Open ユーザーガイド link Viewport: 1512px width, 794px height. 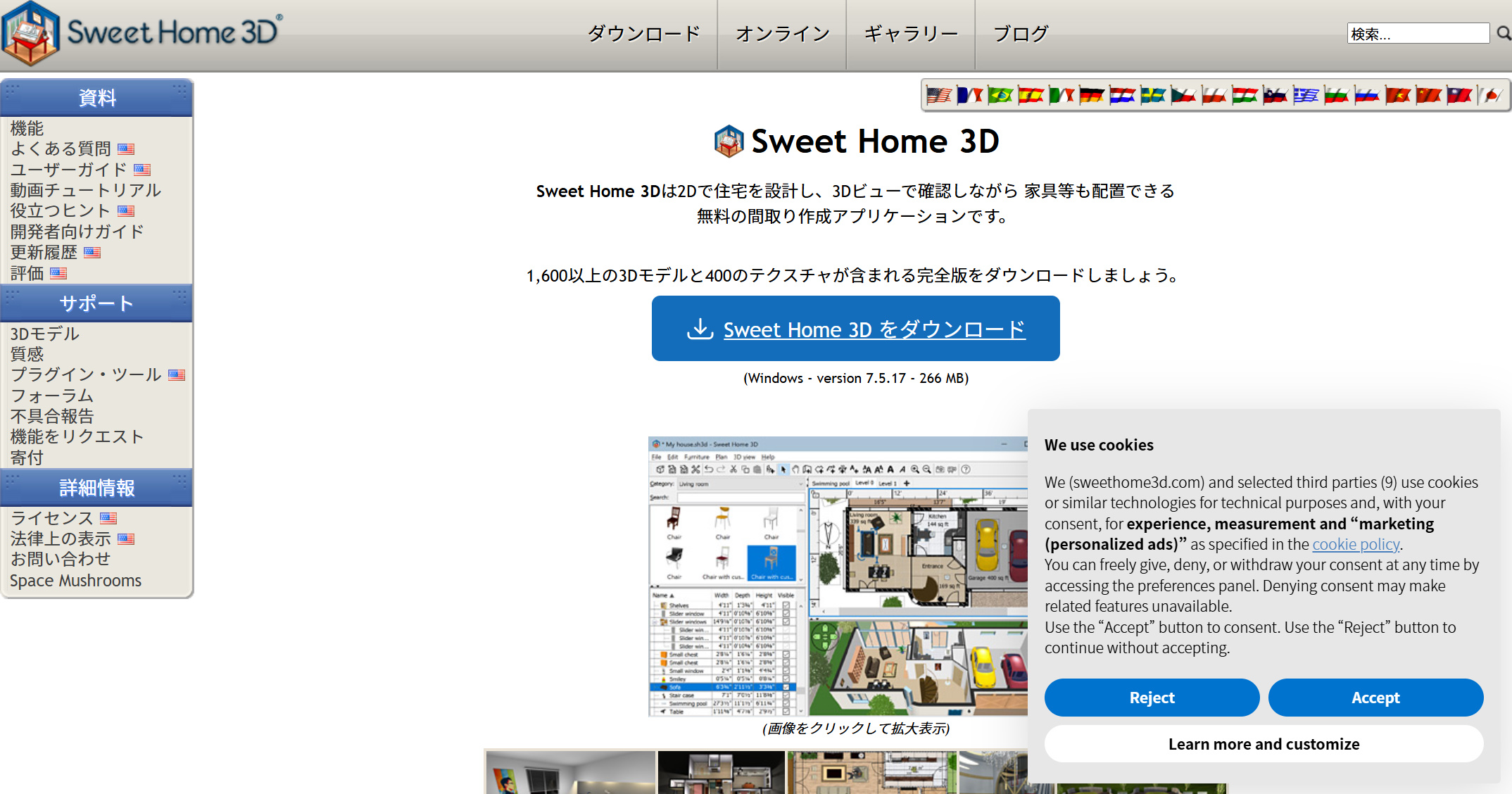68,170
